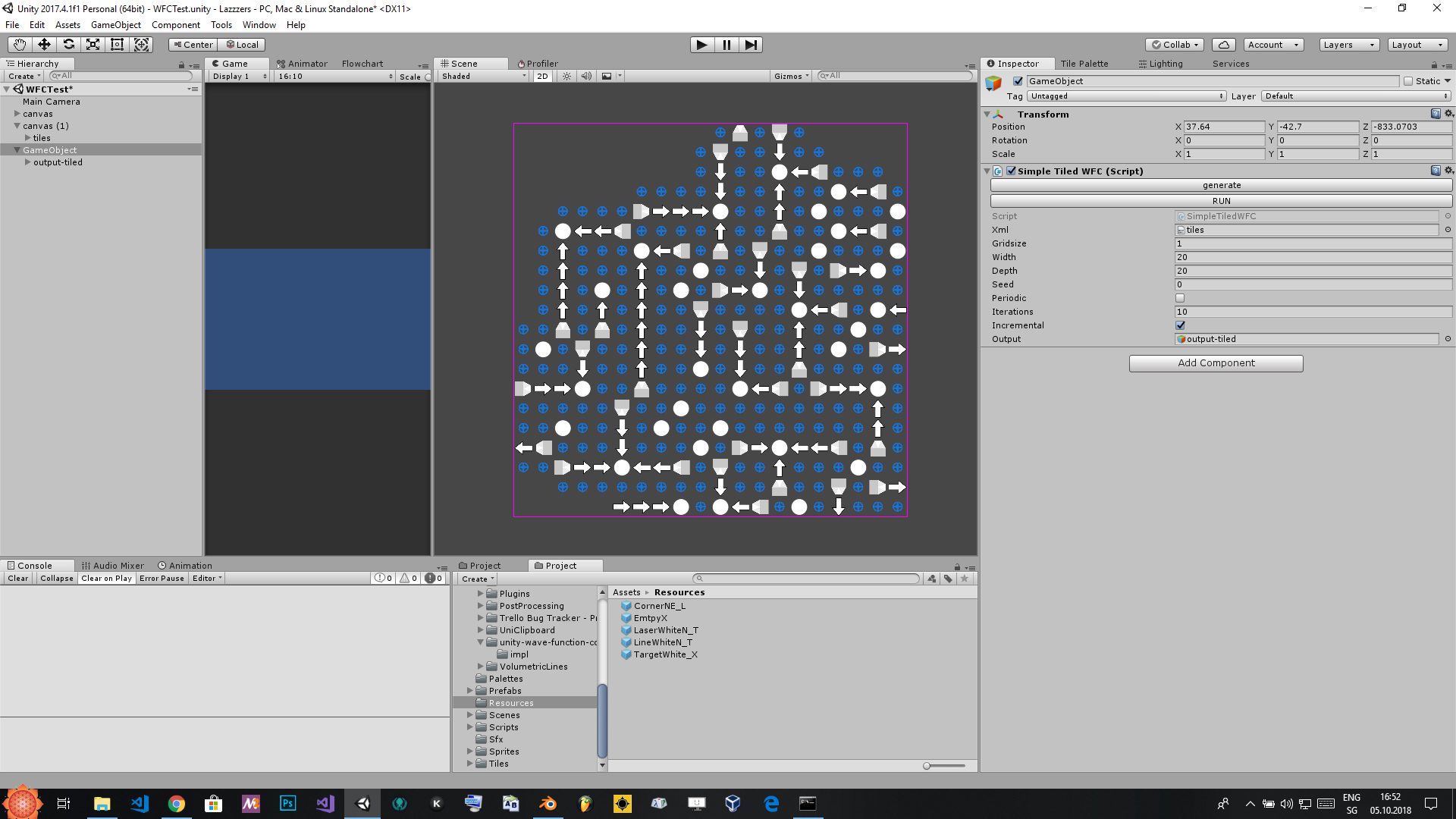Select the Rect transform tool

[117, 45]
